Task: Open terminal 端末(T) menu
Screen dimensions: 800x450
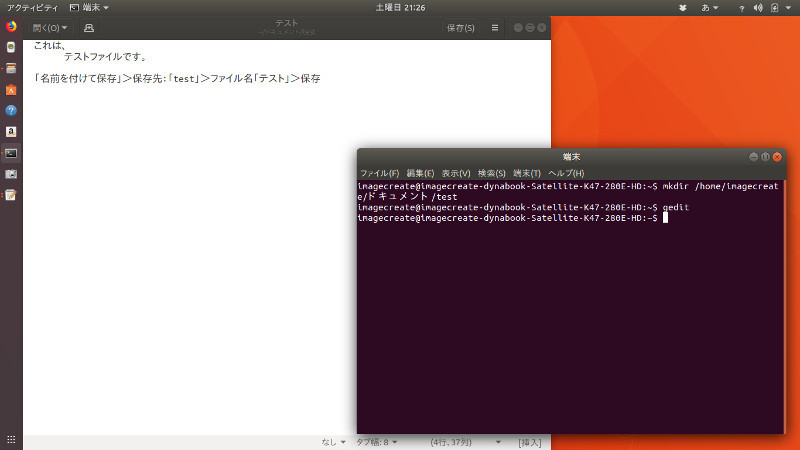Action: tap(527, 173)
